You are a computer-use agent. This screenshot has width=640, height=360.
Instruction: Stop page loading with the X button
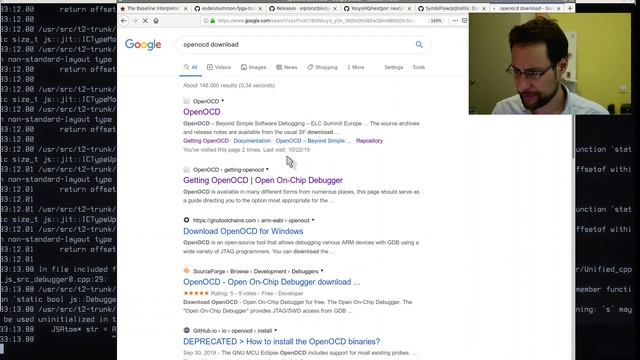tap(145, 20)
